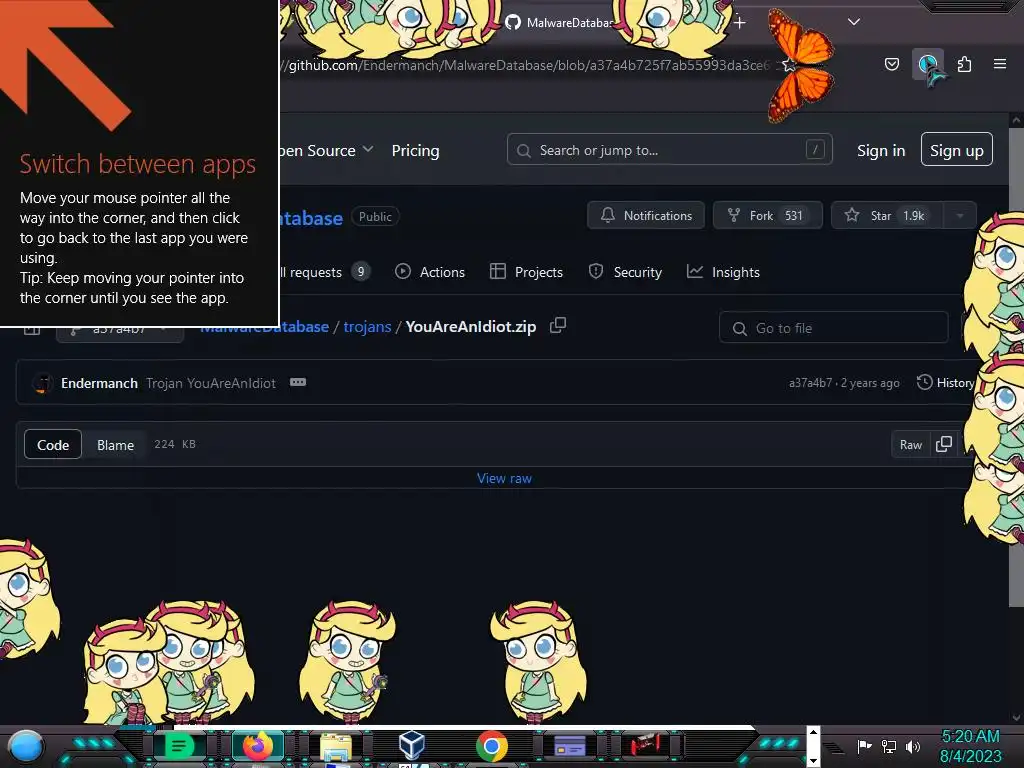Screen dimensions: 1024x768
Task: Open File Explorer from taskbar
Action: (x=336, y=747)
